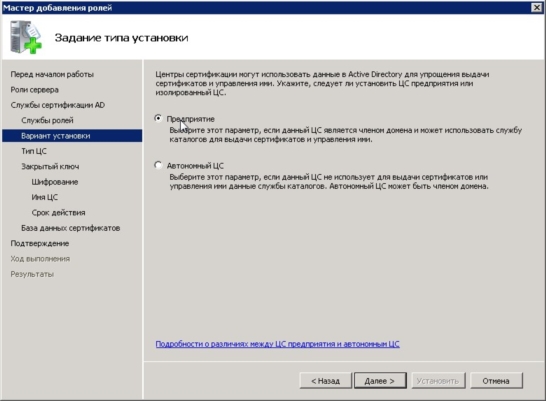Image resolution: width=546 pixels, height=401 pixels.
Task: Click the Отмена button
Action: [496, 381]
